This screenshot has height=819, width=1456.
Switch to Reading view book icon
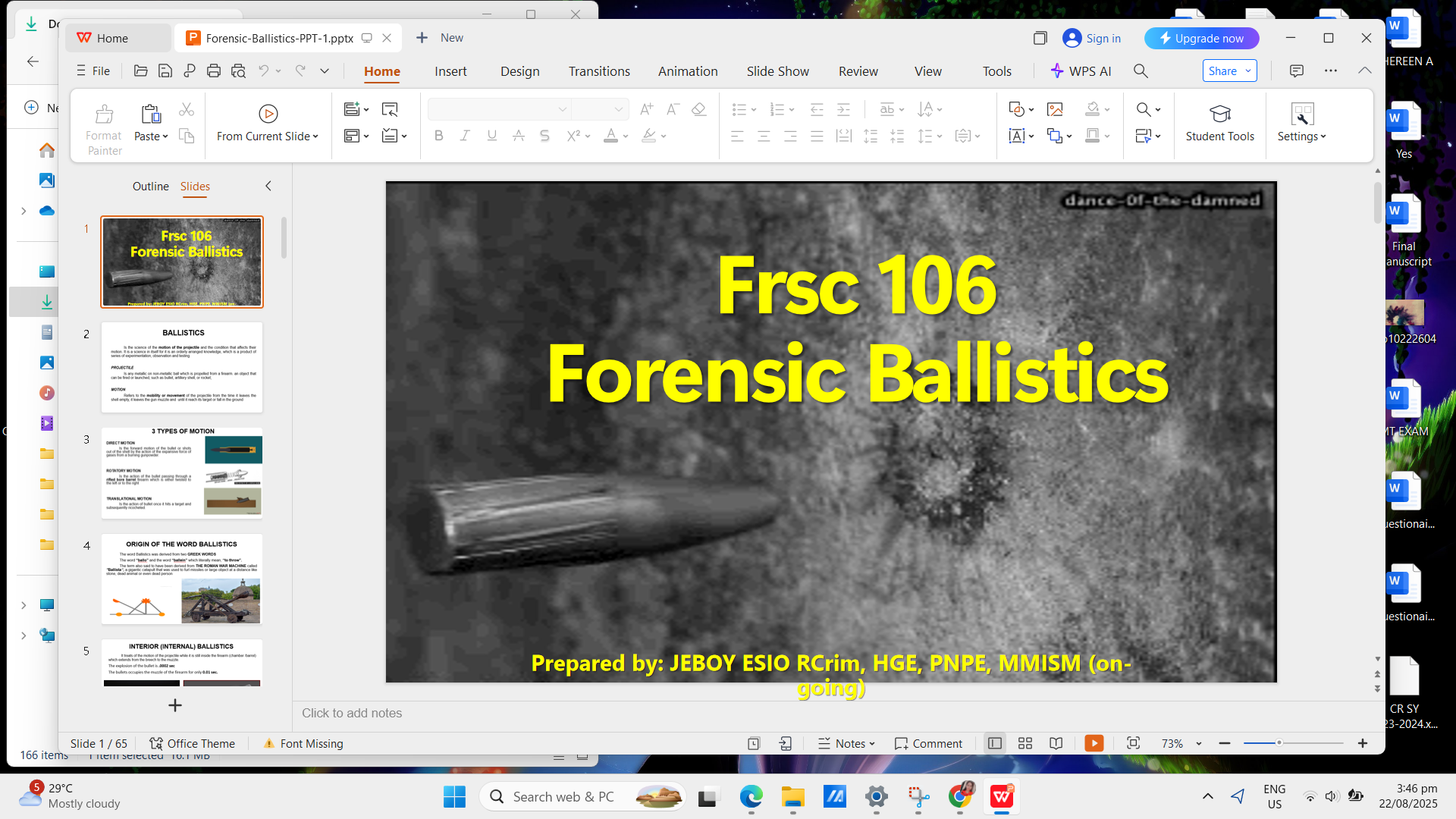(x=1056, y=743)
